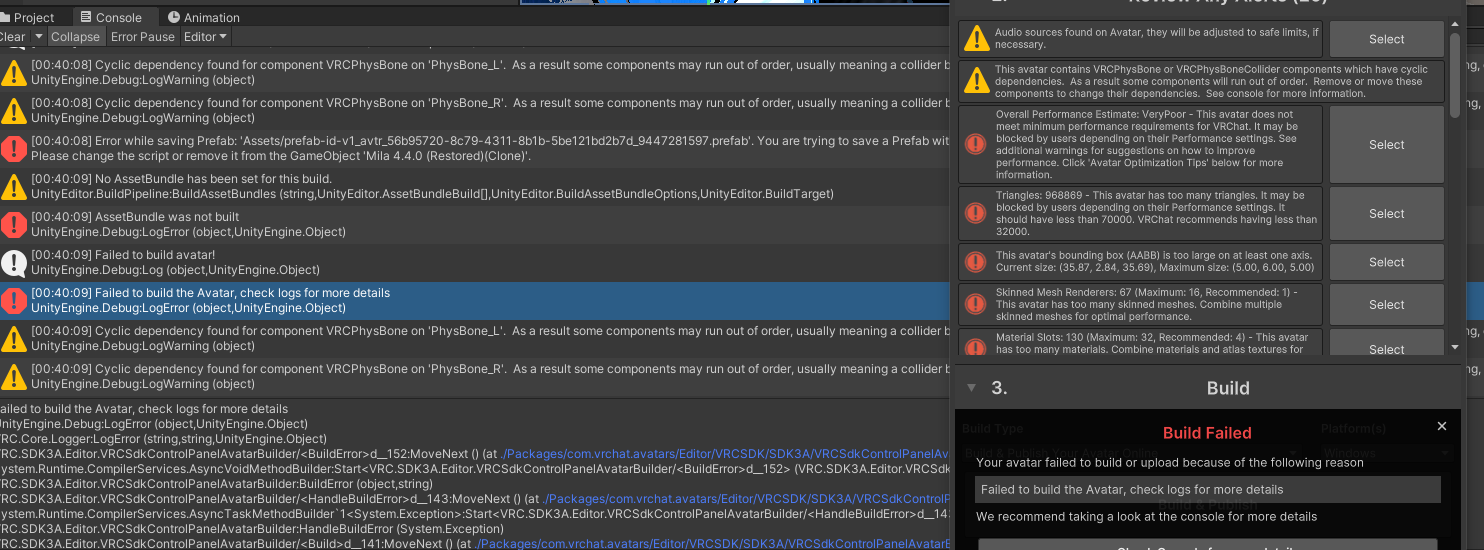This screenshot has width=1484, height=550.
Task: Click error icon of Skinned Mesh Renderers alert
Action: click(x=975, y=304)
